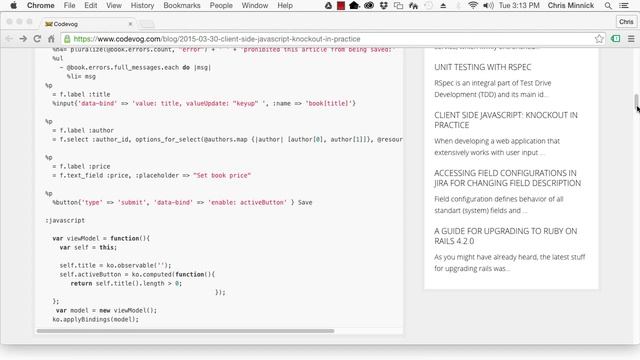This screenshot has width=640, height=360.
Task: Open Accessing Field Configurations in JIRA article
Action: [x=507, y=178]
